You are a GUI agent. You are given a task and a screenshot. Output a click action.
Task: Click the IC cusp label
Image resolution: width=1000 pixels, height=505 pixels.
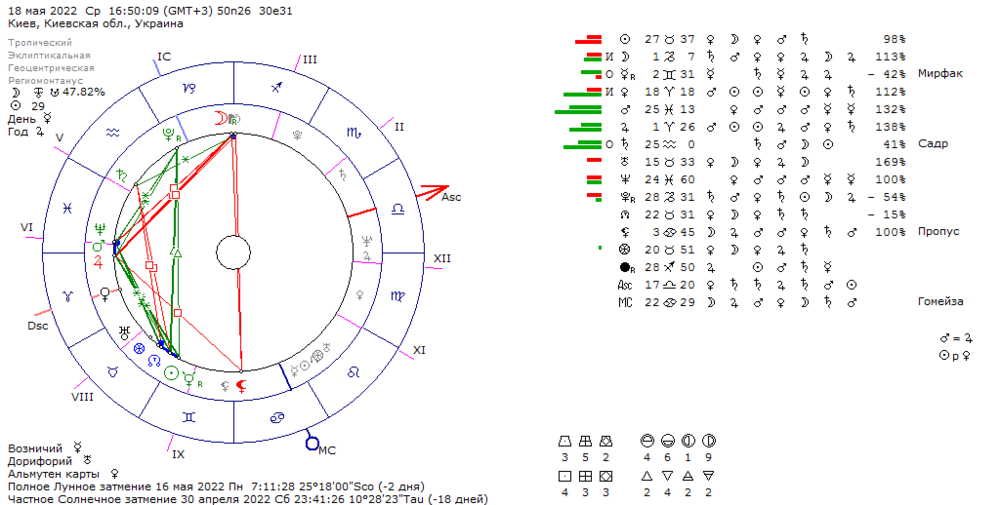tap(164, 56)
